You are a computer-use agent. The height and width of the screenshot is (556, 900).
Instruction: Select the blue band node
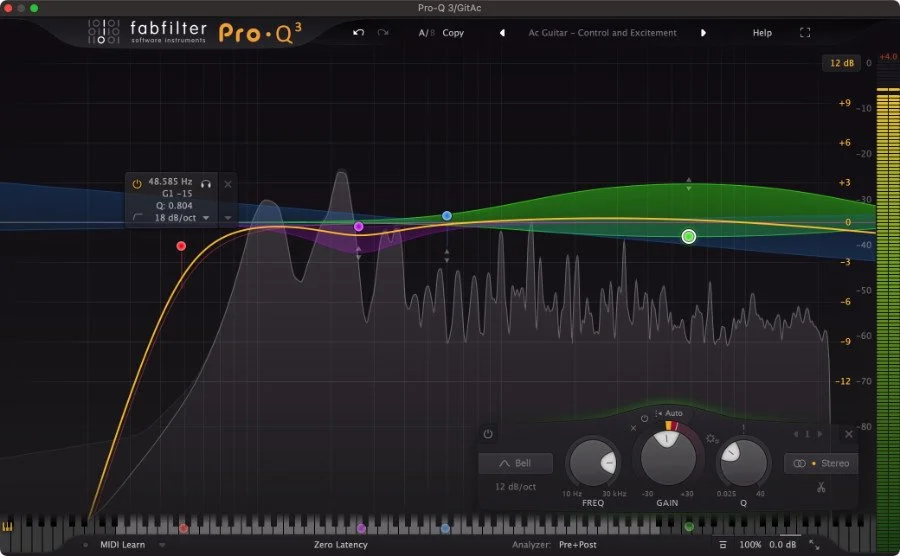click(447, 216)
